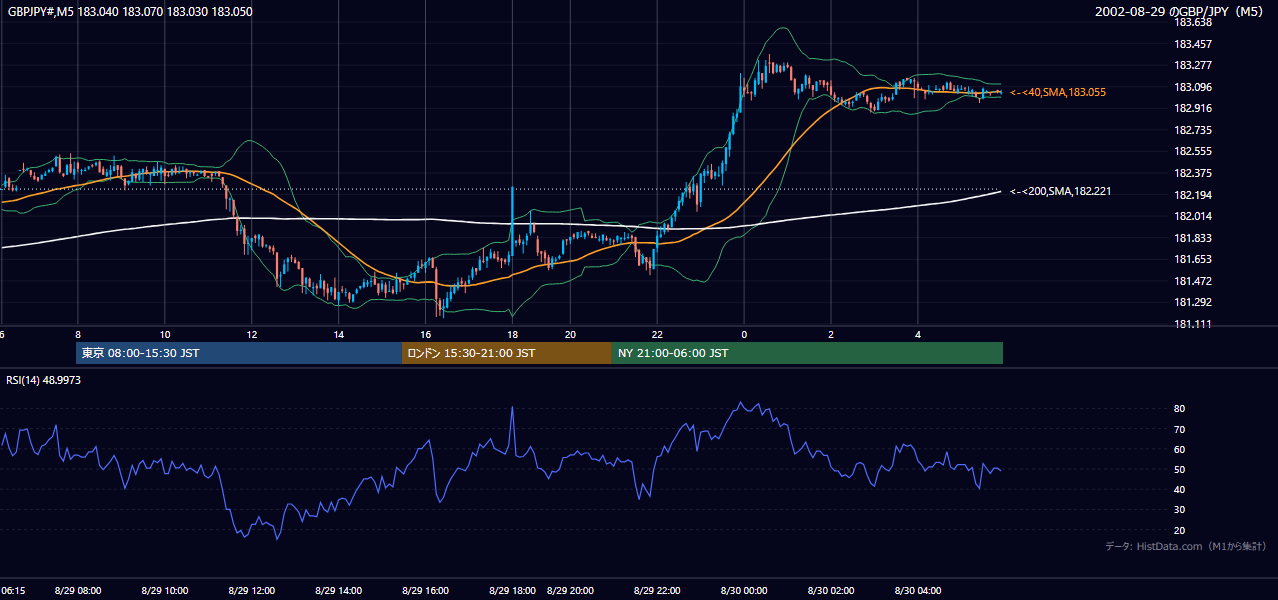This screenshot has width=1278, height=600.
Task: Select the London 15:30-21:00 JST session bar
Action: coord(507,353)
